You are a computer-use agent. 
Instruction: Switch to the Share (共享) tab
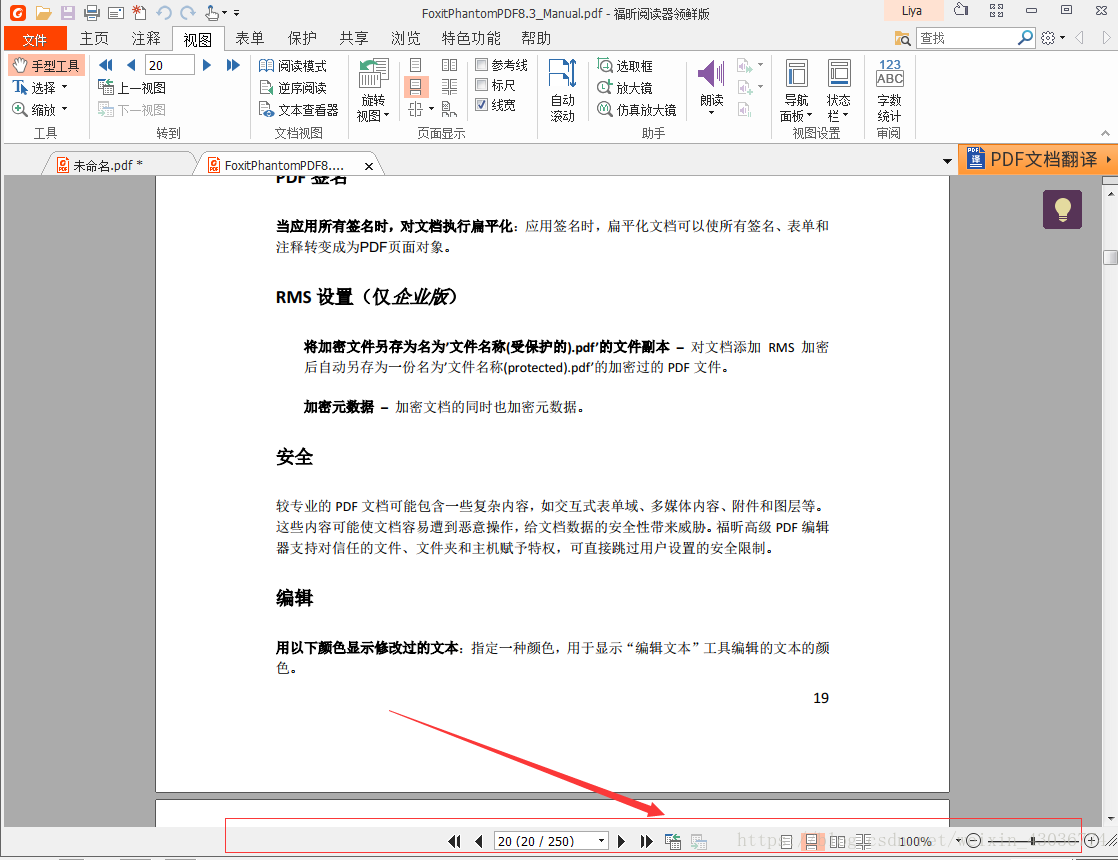point(354,38)
